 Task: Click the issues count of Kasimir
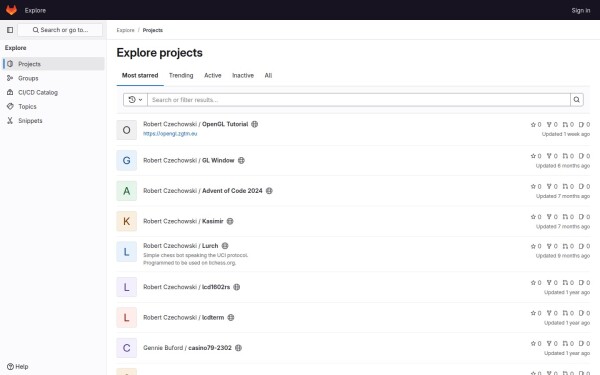point(584,217)
